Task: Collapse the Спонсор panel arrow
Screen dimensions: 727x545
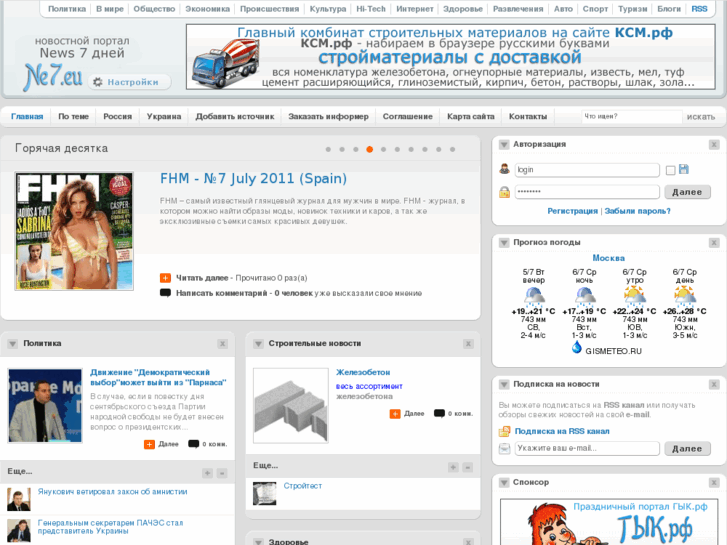Action: [x=504, y=483]
